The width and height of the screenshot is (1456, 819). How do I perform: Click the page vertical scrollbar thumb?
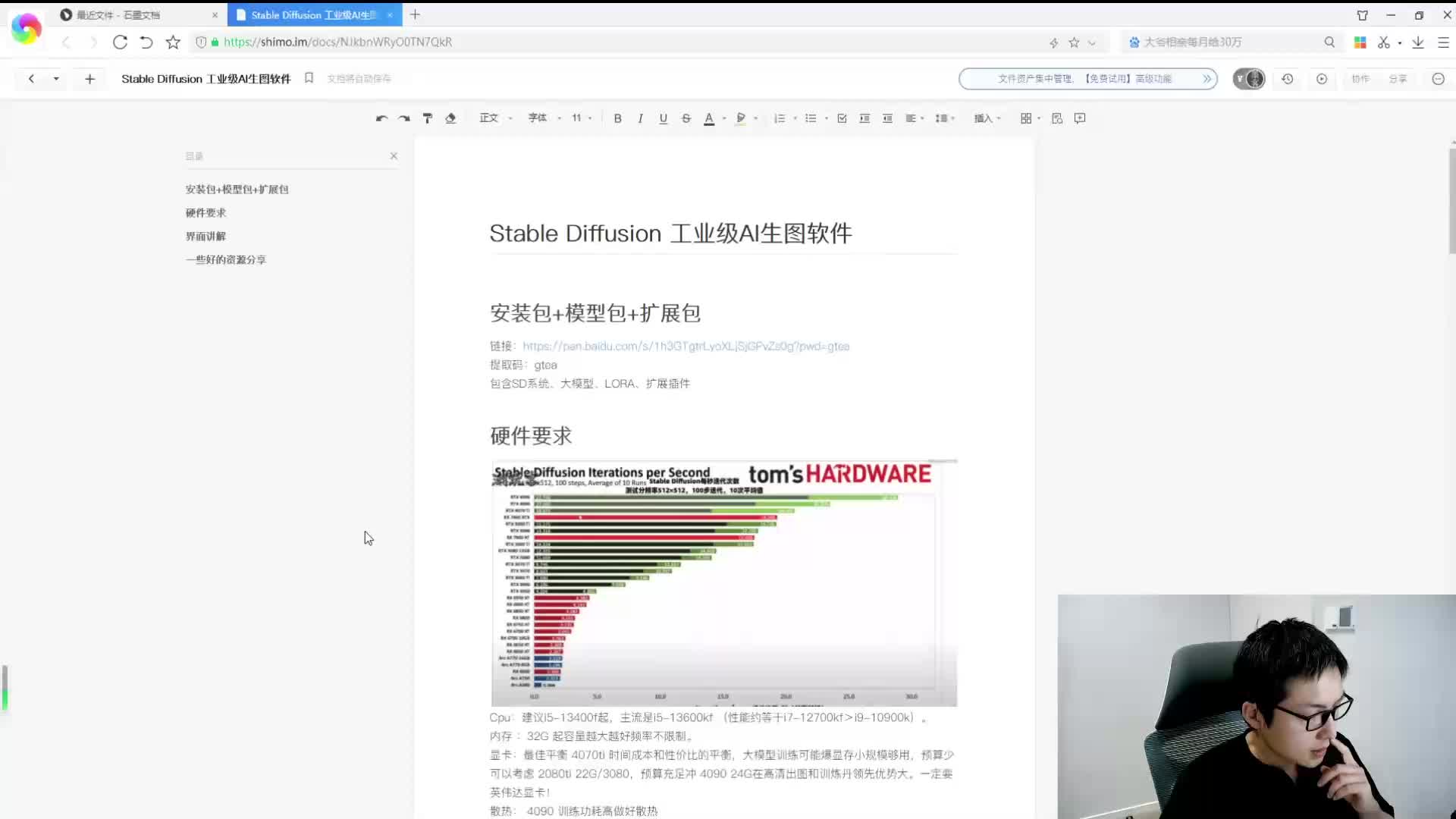(1452, 201)
